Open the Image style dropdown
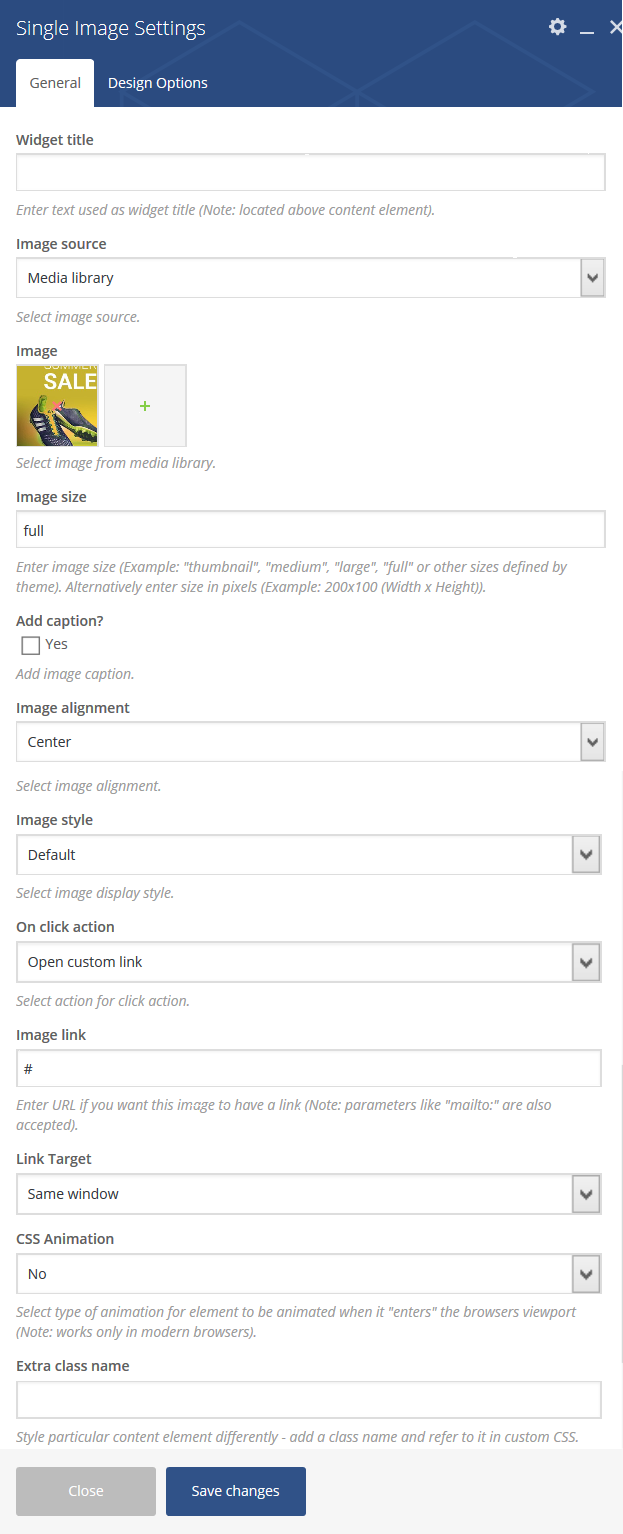623x1534 pixels. tap(308, 855)
